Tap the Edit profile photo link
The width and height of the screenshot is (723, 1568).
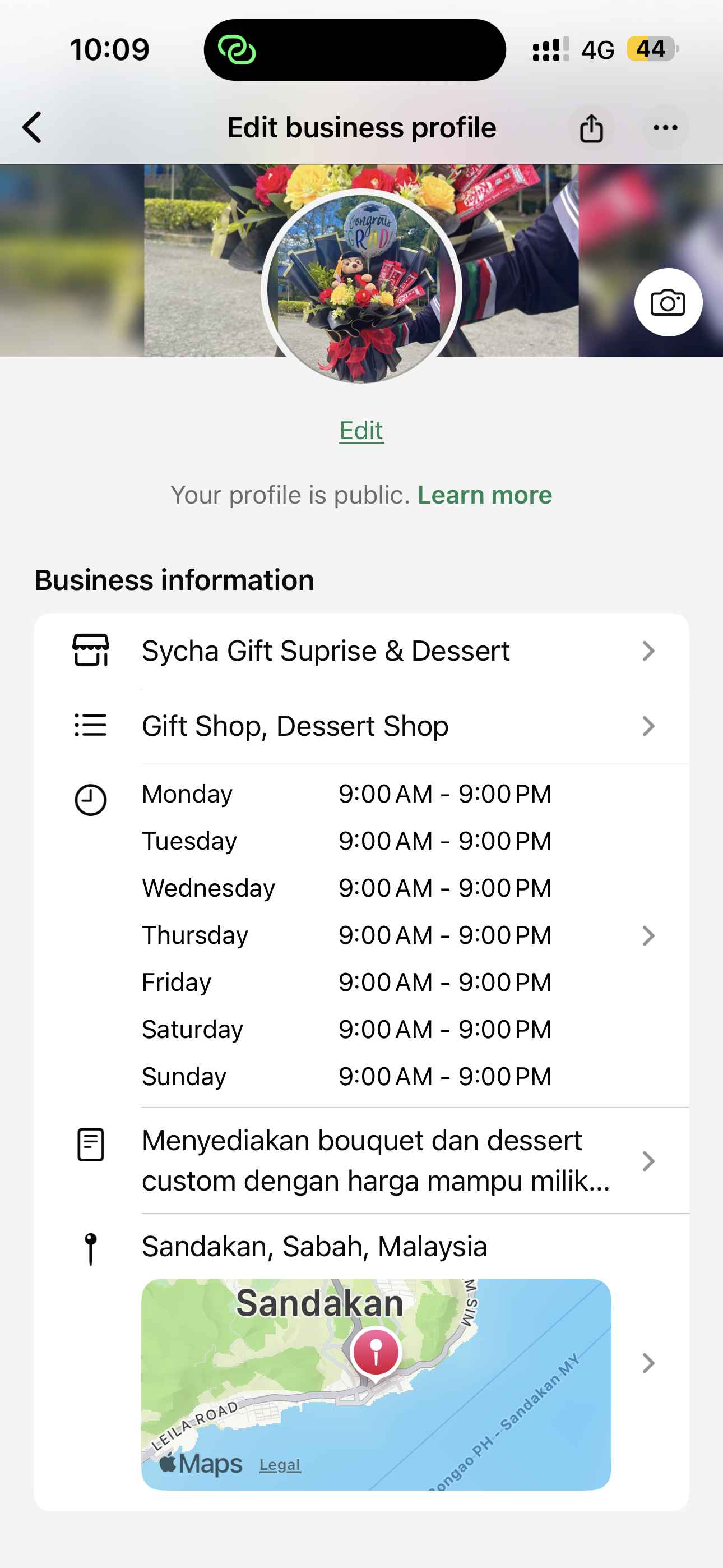coord(361,431)
